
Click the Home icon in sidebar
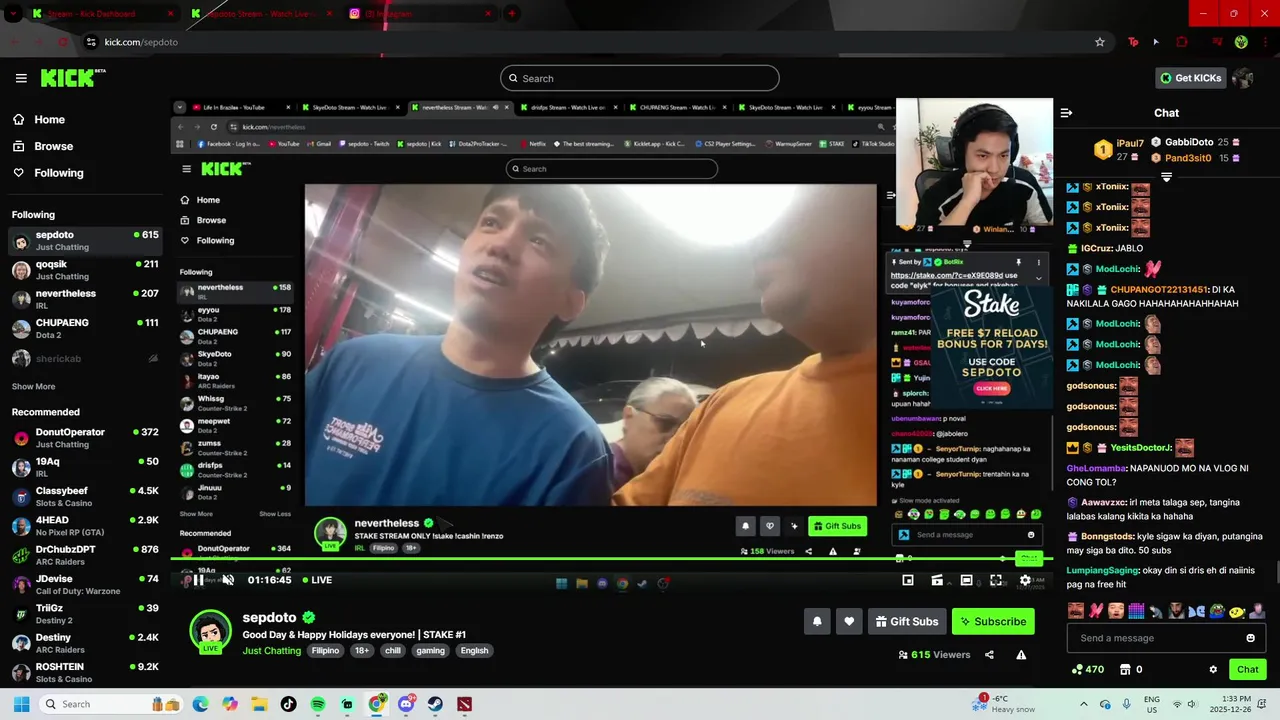[19, 119]
